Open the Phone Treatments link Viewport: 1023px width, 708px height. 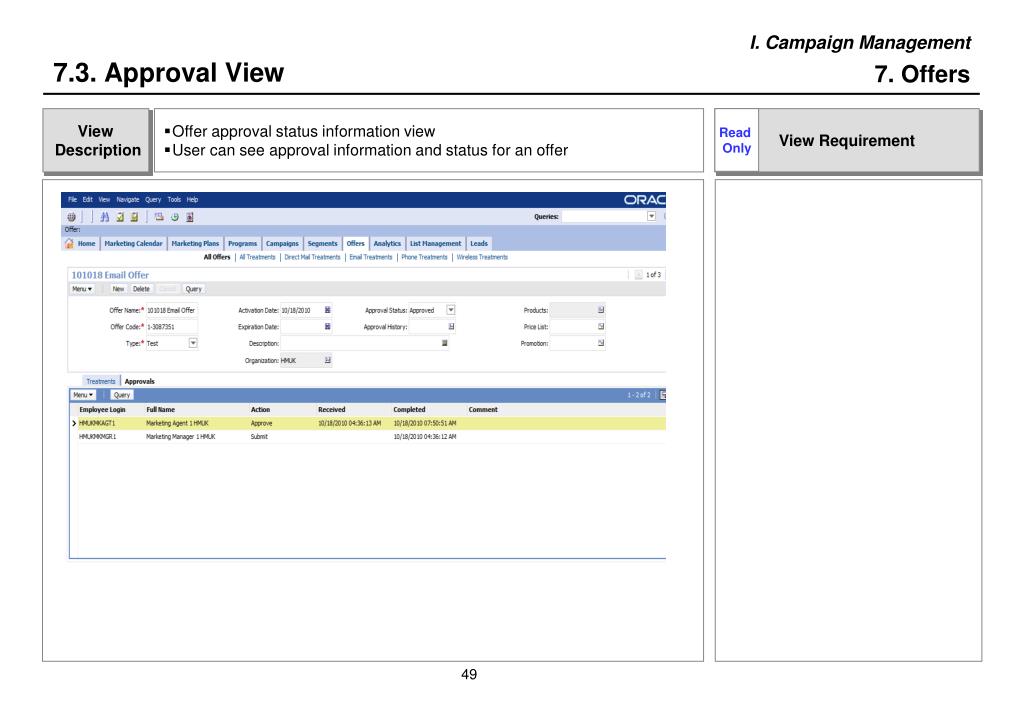click(x=425, y=257)
